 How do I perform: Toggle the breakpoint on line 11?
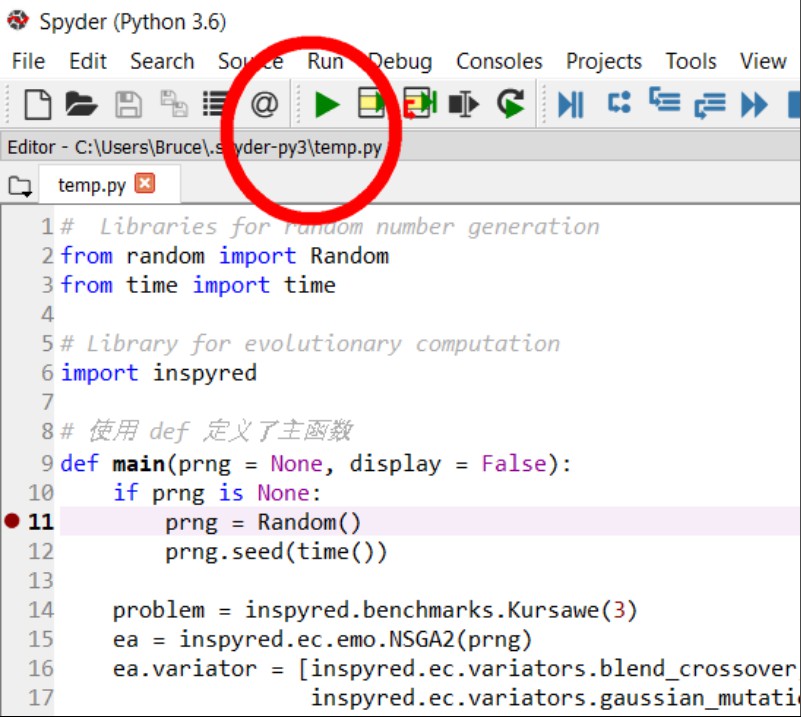click(12, 521)
